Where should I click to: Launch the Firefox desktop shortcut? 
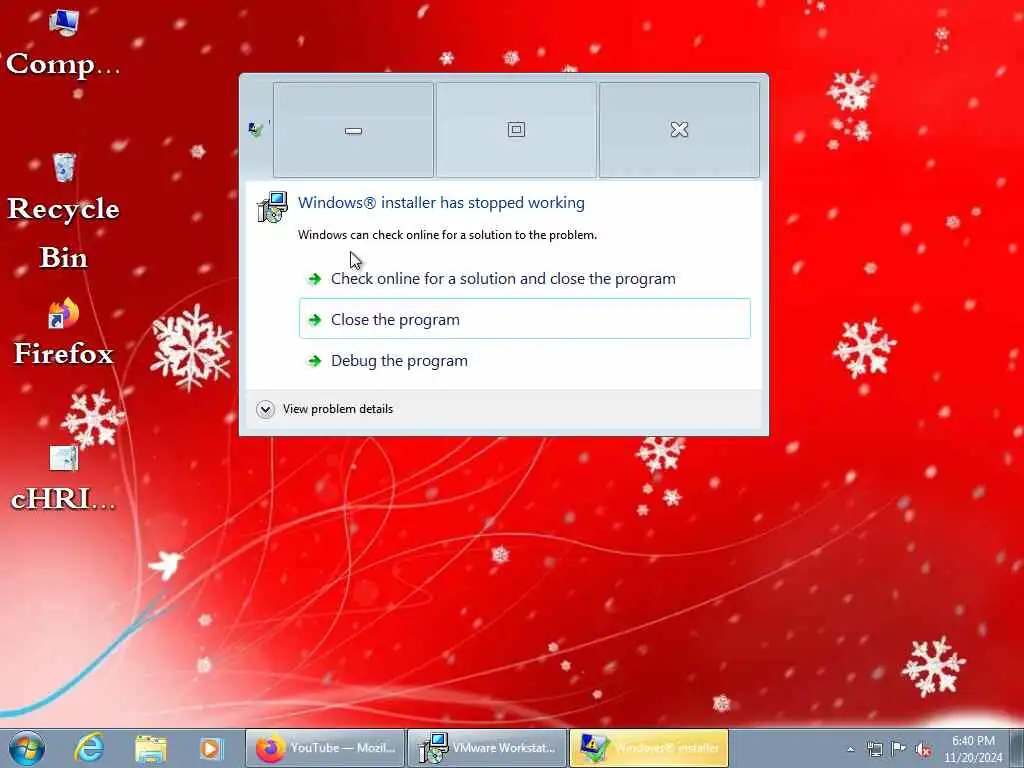click(63, 332)
